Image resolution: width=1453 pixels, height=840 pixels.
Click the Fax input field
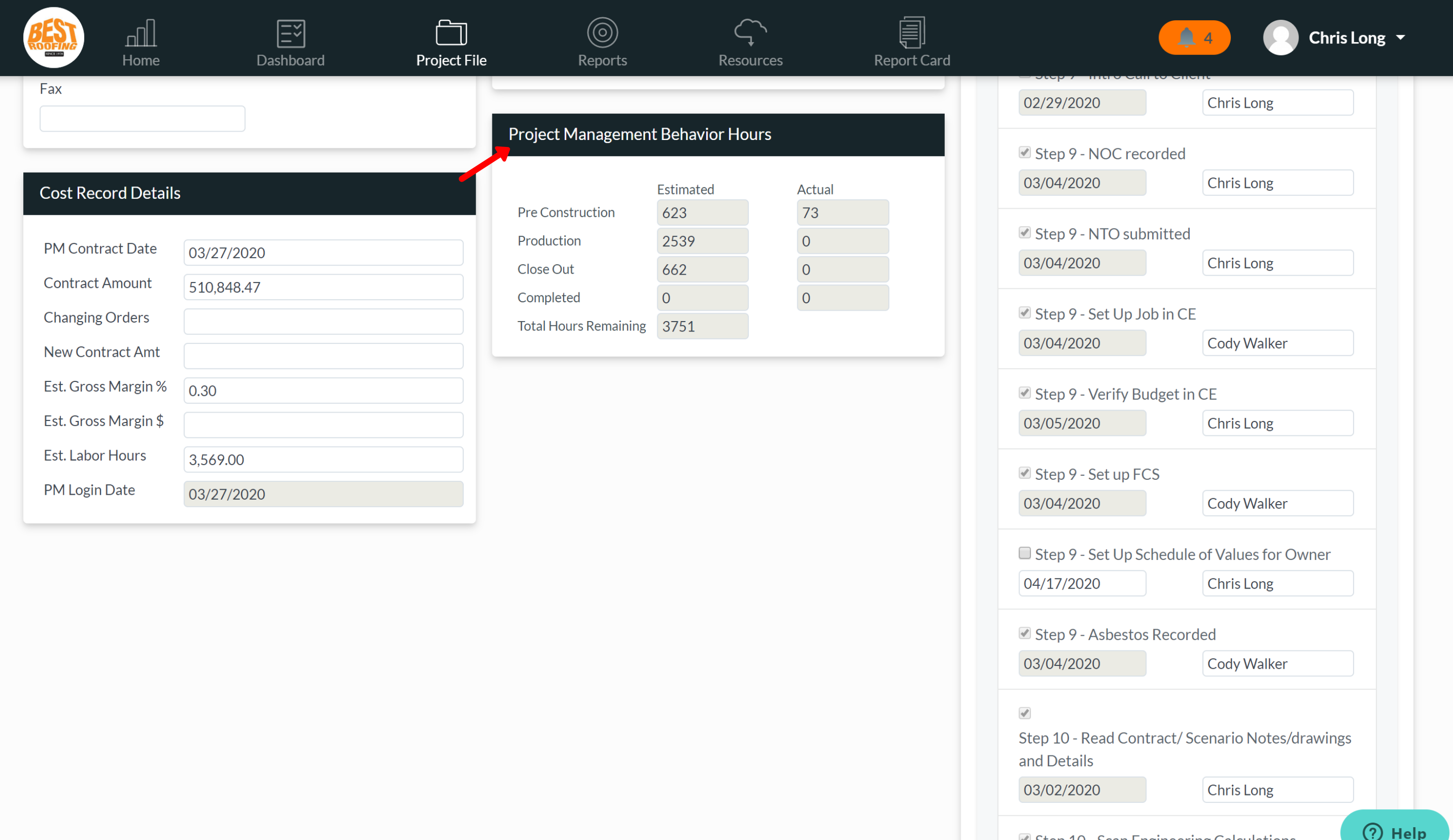tap(142, 119)
